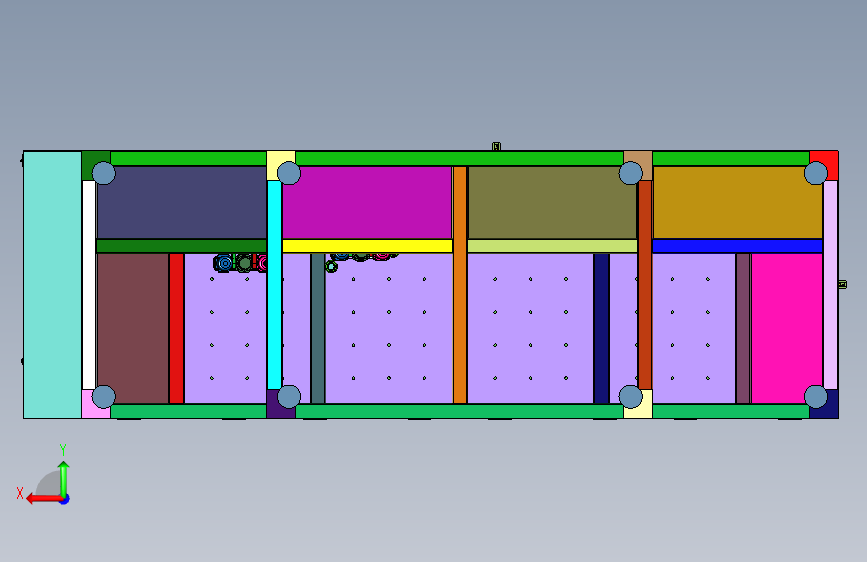This screenshot has width=867, height=562.
Task: Select the brown panel next to the red bar
Action: [133, 329]
